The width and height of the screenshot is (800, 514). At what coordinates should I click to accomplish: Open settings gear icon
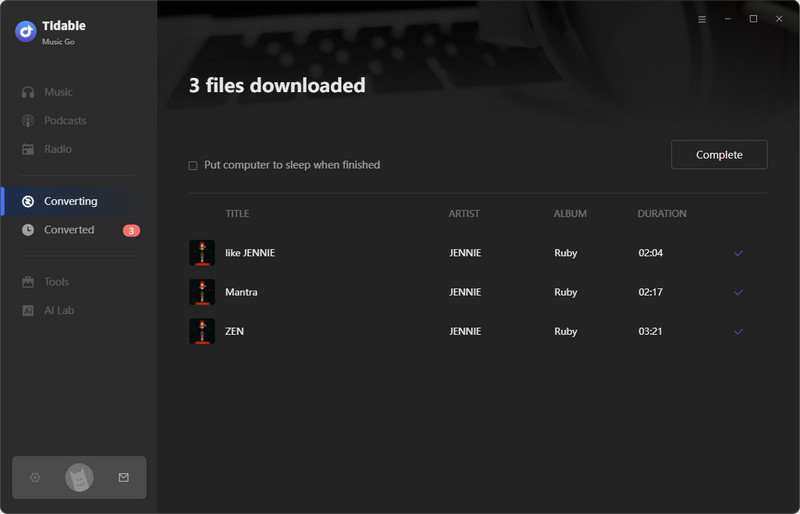(35, 477)
